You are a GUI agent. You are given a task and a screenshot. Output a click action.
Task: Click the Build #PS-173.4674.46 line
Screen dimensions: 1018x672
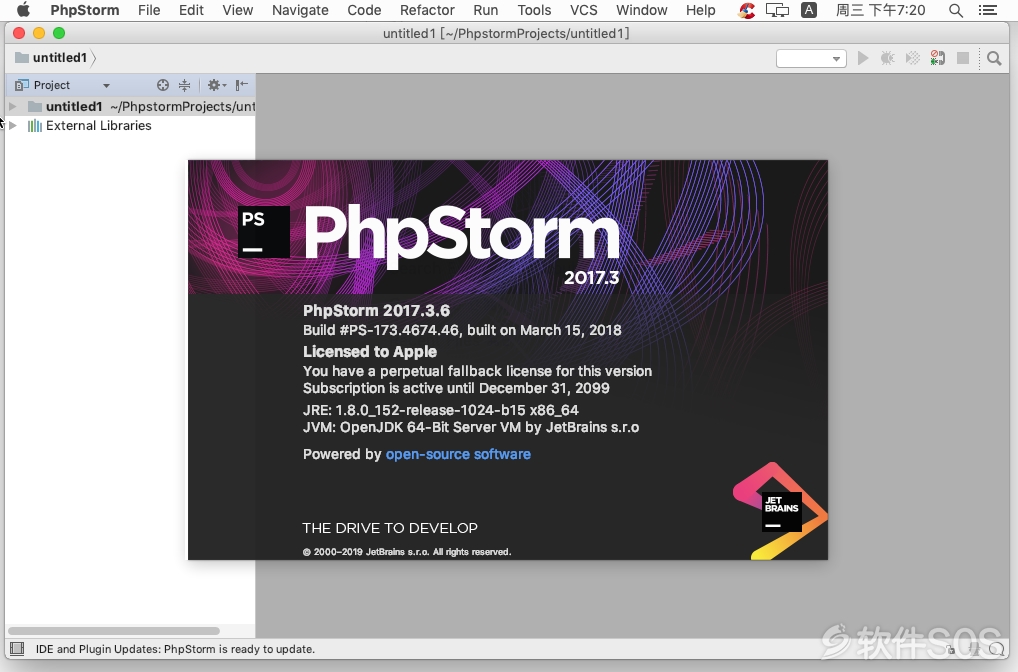462,330
